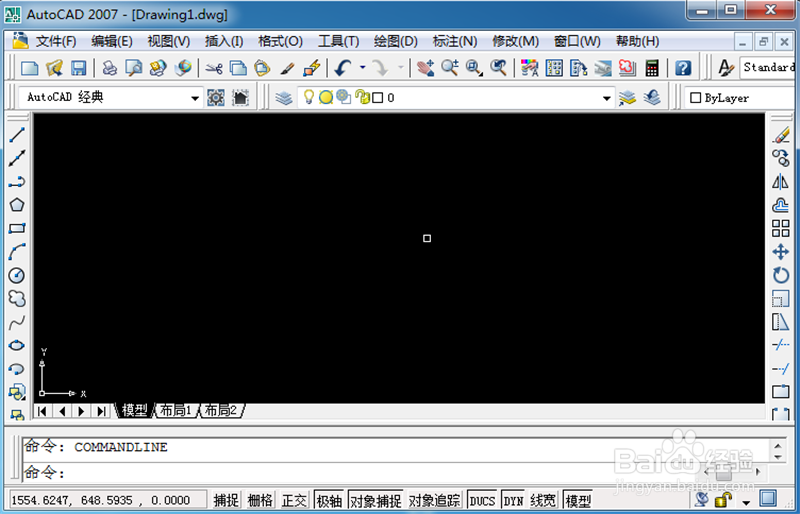Image resolution: width=800 pixels, height=514 pixels.
Task: Open the 文件(F) menu
Action: tap(56, 41)
